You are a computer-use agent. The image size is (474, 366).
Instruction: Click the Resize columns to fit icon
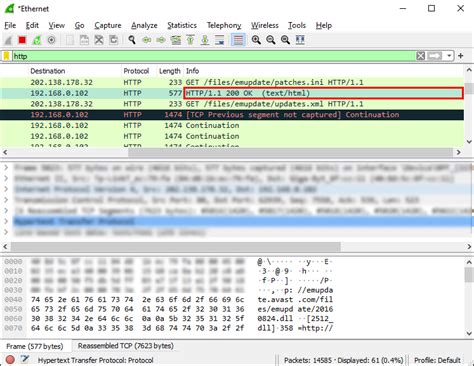[x=300, y=40]
